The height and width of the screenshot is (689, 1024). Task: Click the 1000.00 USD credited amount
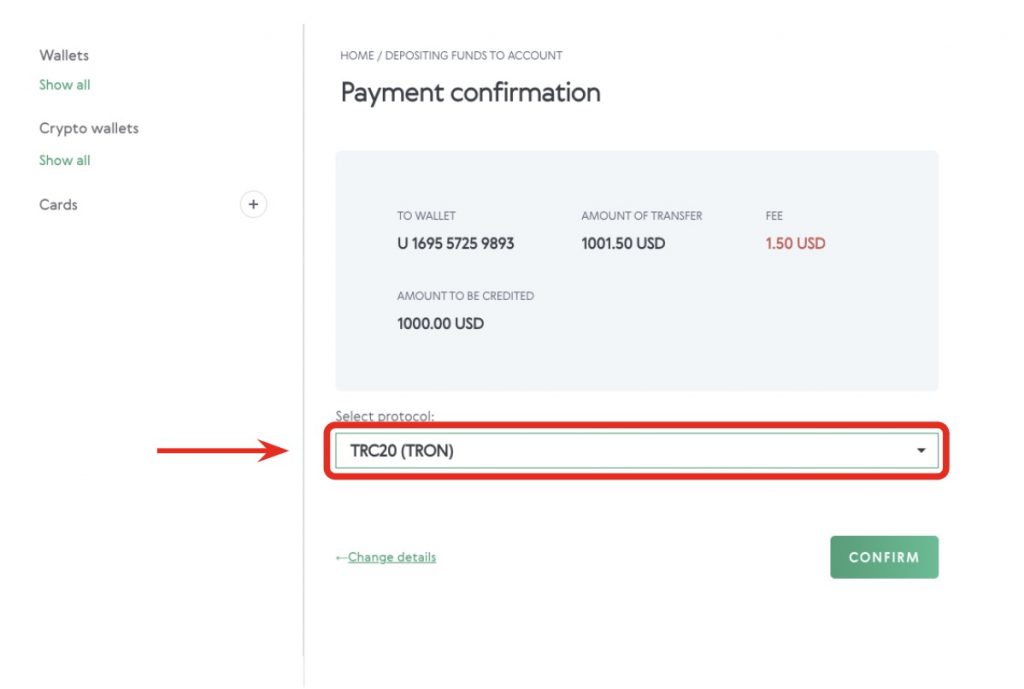440,323
